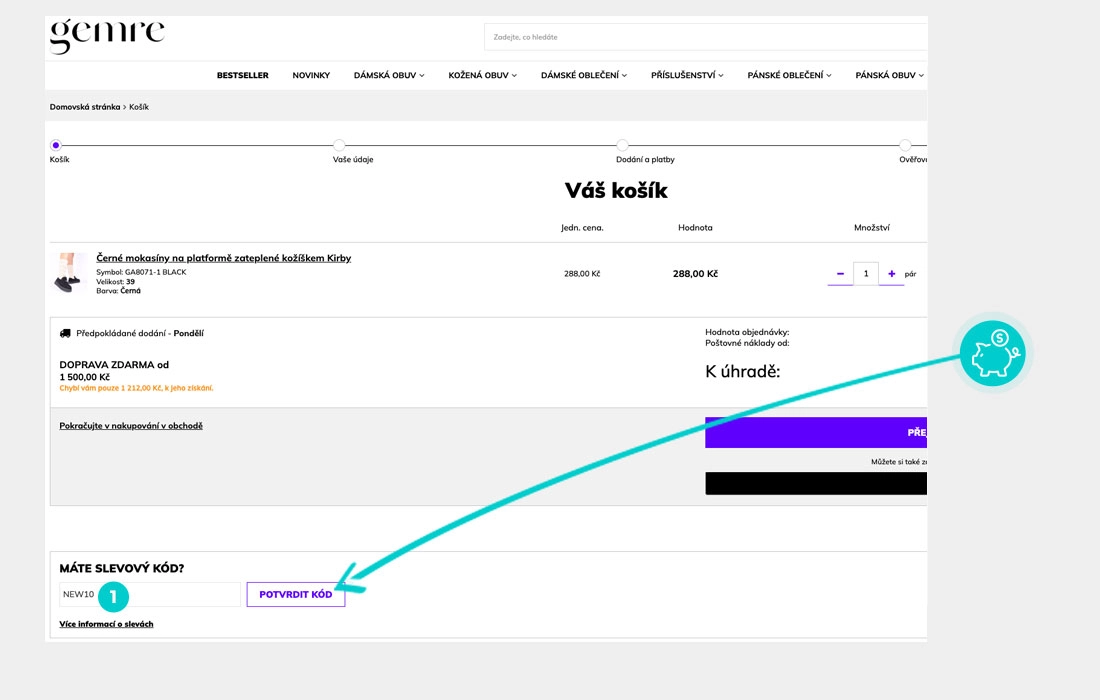Open the Kirby moccasins product link
The height and width of the screenshot is (700, 1100).
224,257
